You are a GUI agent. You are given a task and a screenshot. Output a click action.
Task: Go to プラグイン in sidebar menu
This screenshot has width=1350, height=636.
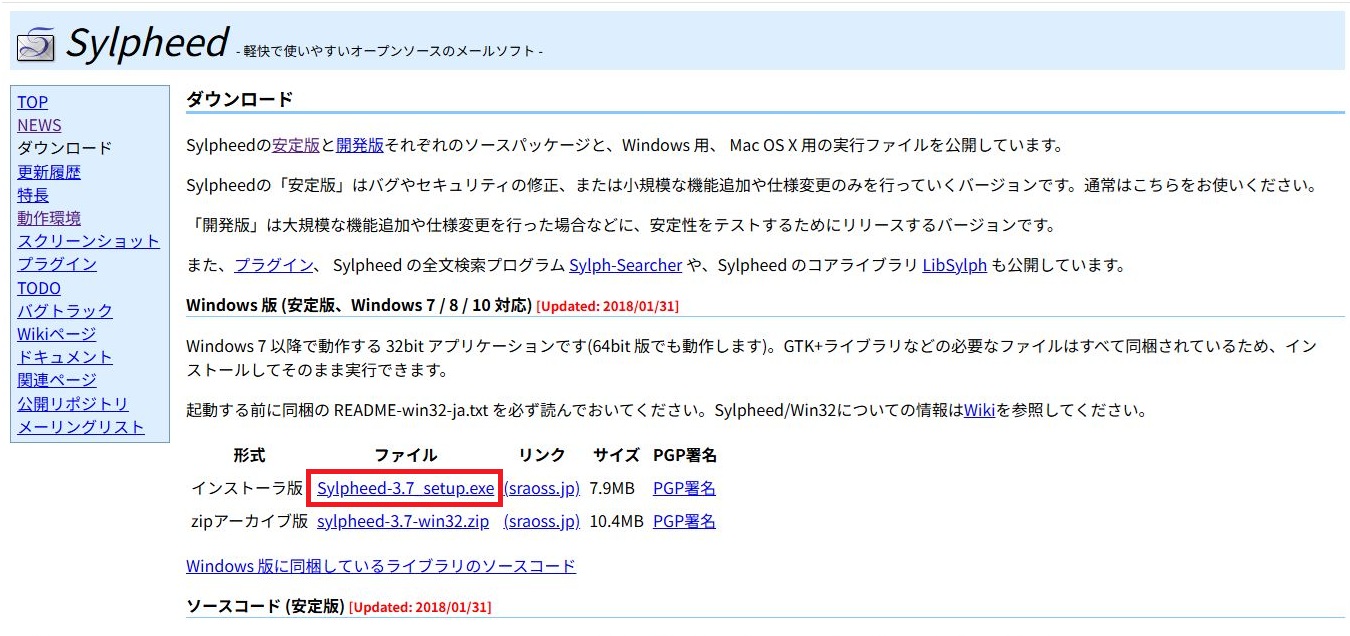coord(57,264)
